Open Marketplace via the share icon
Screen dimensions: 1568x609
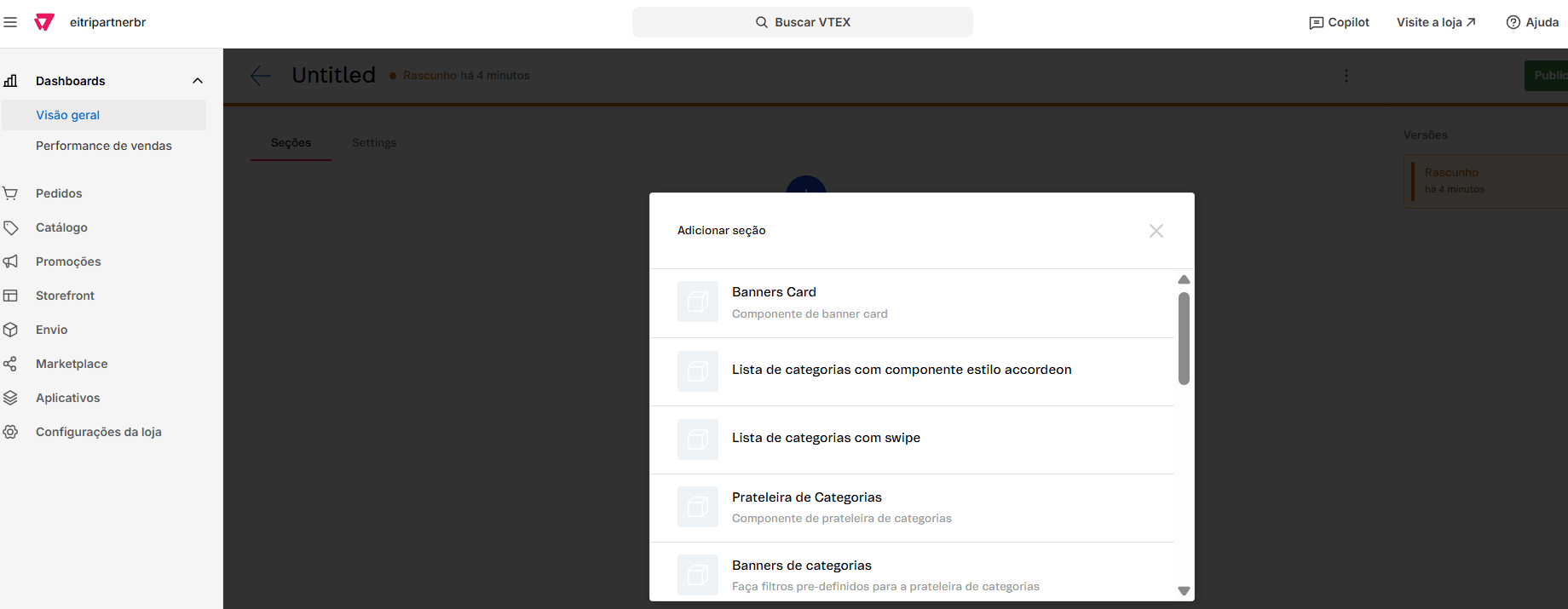(10, 364)
